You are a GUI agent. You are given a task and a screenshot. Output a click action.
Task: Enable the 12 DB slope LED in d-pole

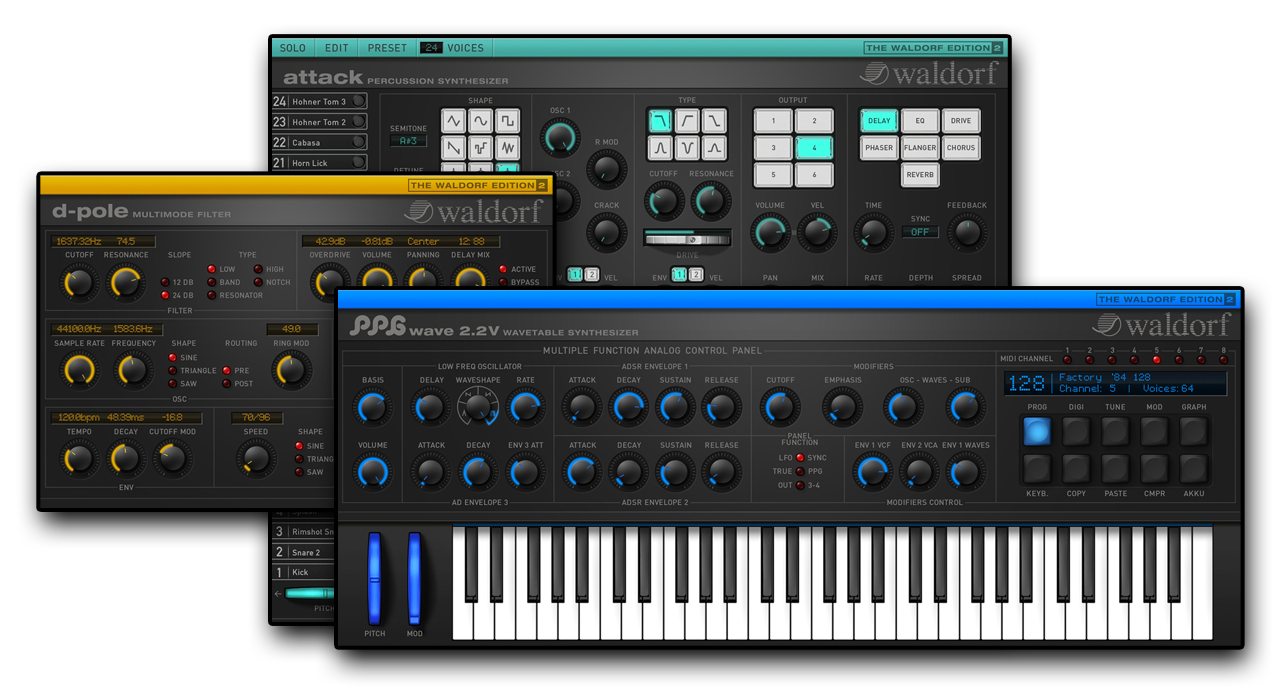pos(165,282)
